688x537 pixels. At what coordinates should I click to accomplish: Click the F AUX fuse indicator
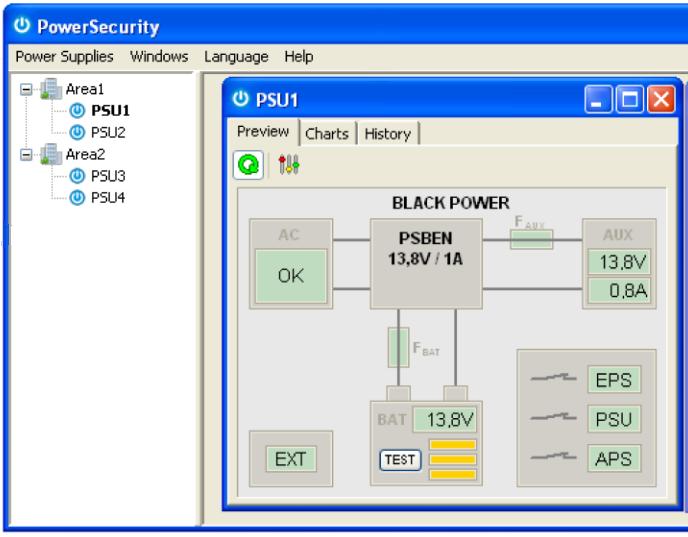point(531,240)
